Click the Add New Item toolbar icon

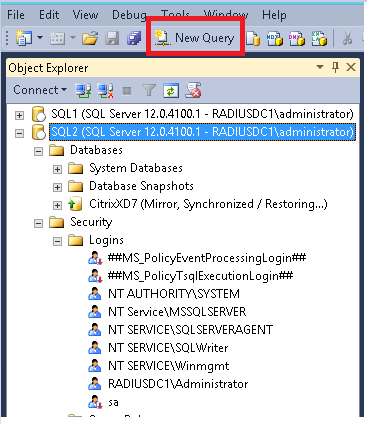tap(57, 38)
